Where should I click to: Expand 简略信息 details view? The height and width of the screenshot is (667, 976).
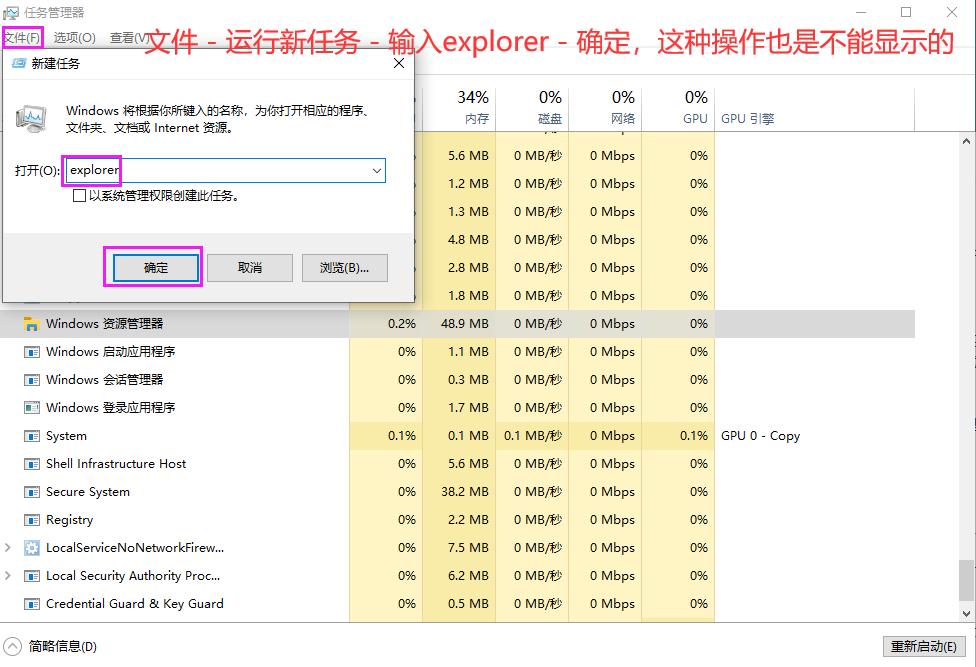[x=11, y=646]
